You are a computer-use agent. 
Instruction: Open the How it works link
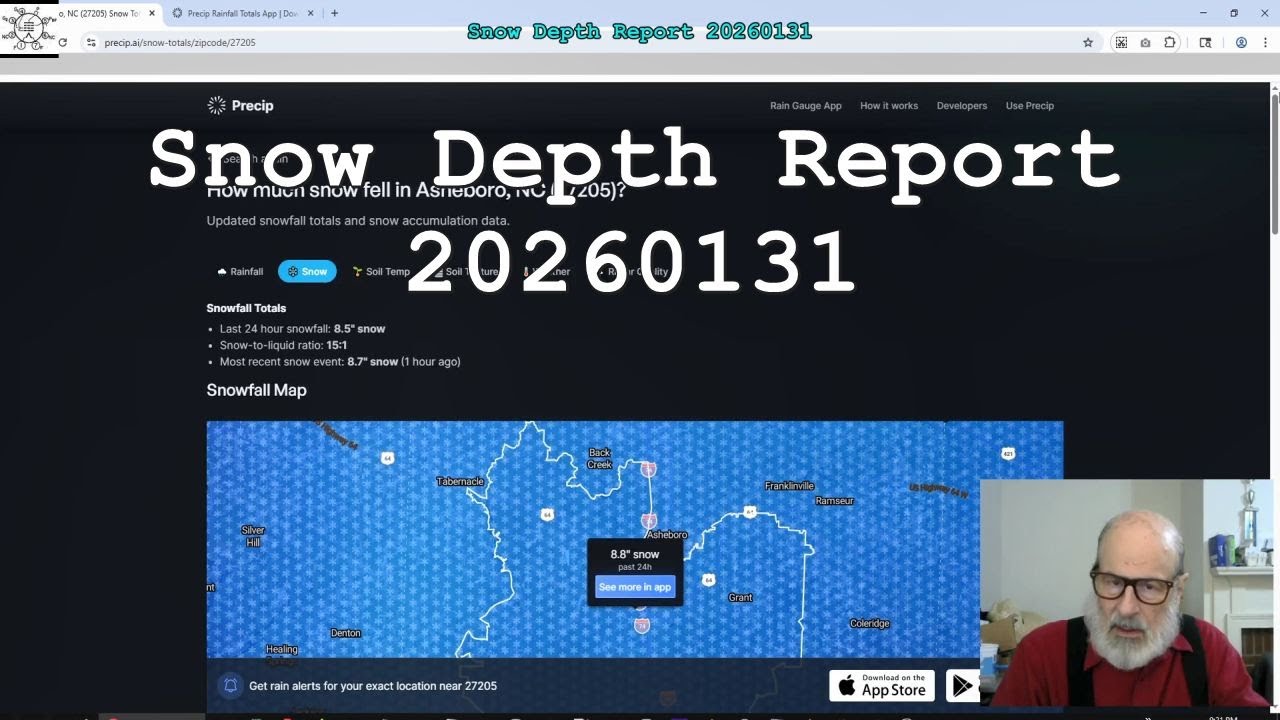(889, 105)
